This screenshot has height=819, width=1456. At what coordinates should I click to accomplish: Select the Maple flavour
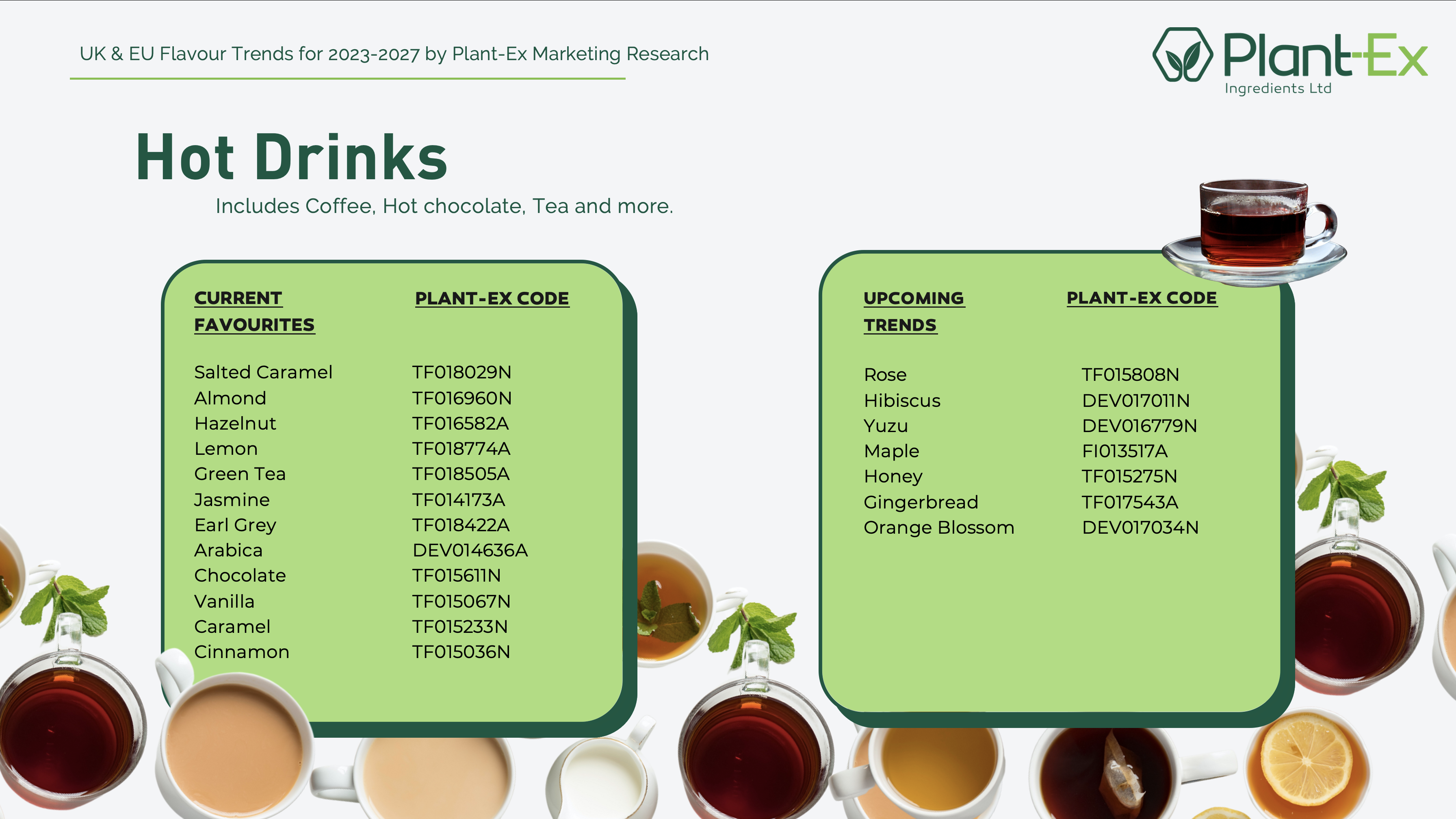click(891, 451)
